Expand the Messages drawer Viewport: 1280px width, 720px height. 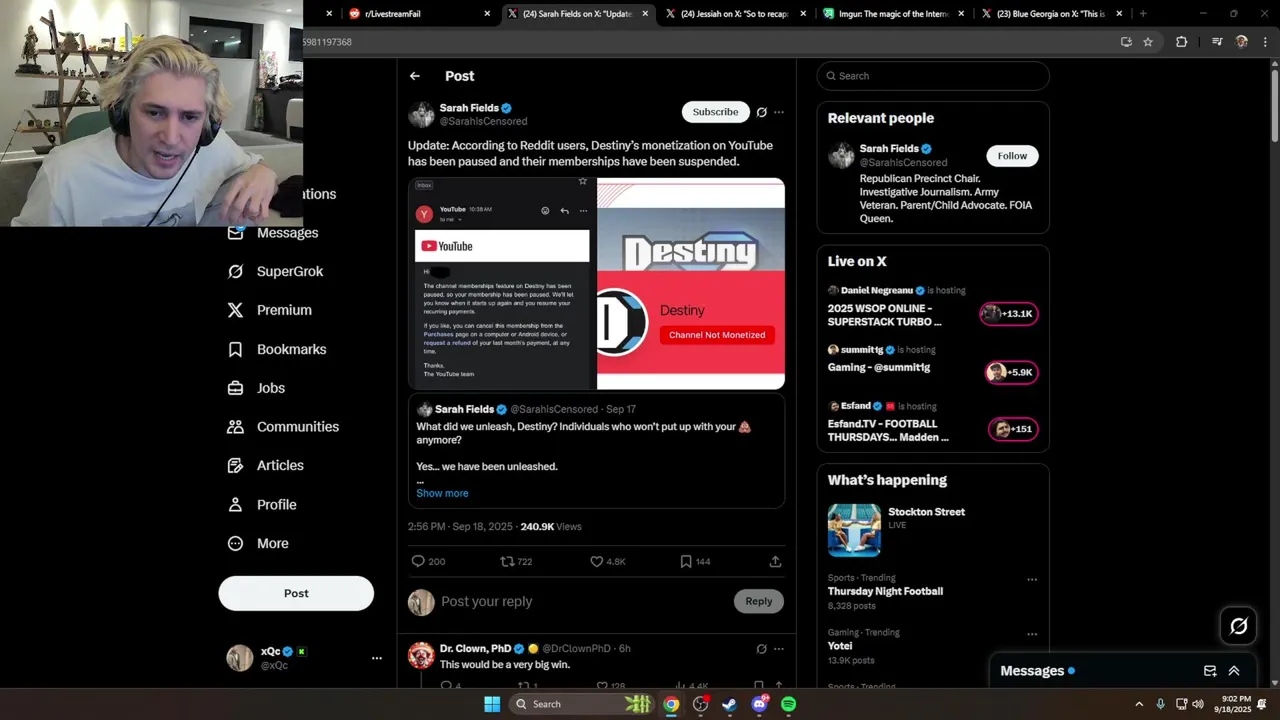(x=1234, y=671)
